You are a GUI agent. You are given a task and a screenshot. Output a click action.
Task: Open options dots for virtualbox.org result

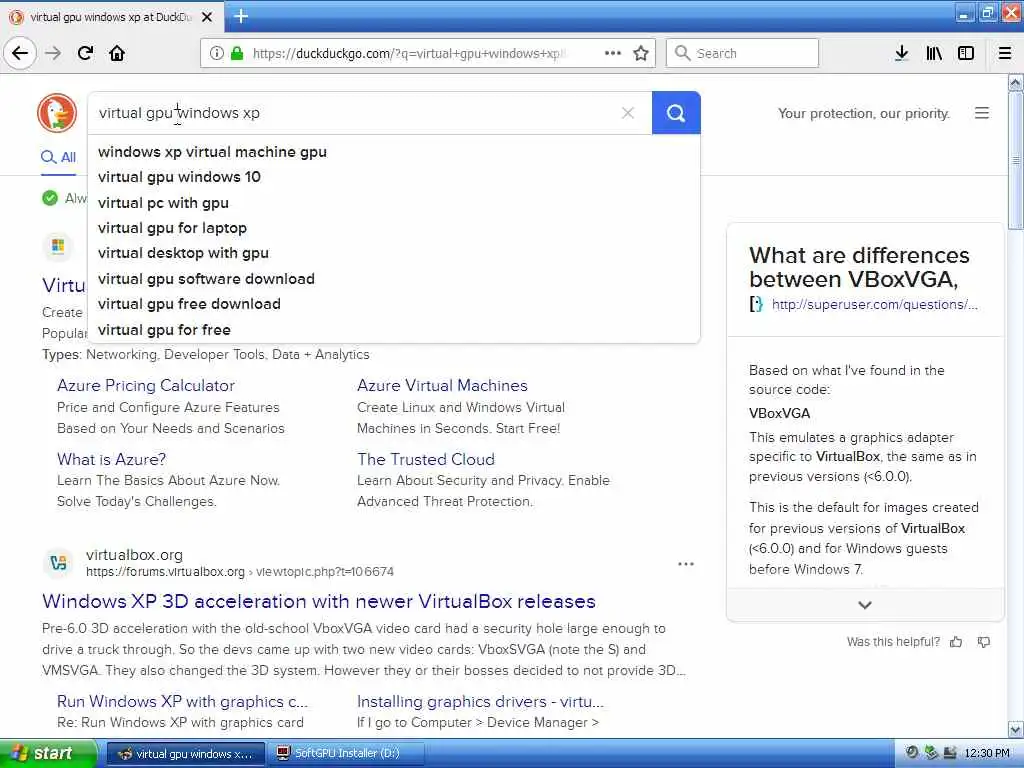686,564
